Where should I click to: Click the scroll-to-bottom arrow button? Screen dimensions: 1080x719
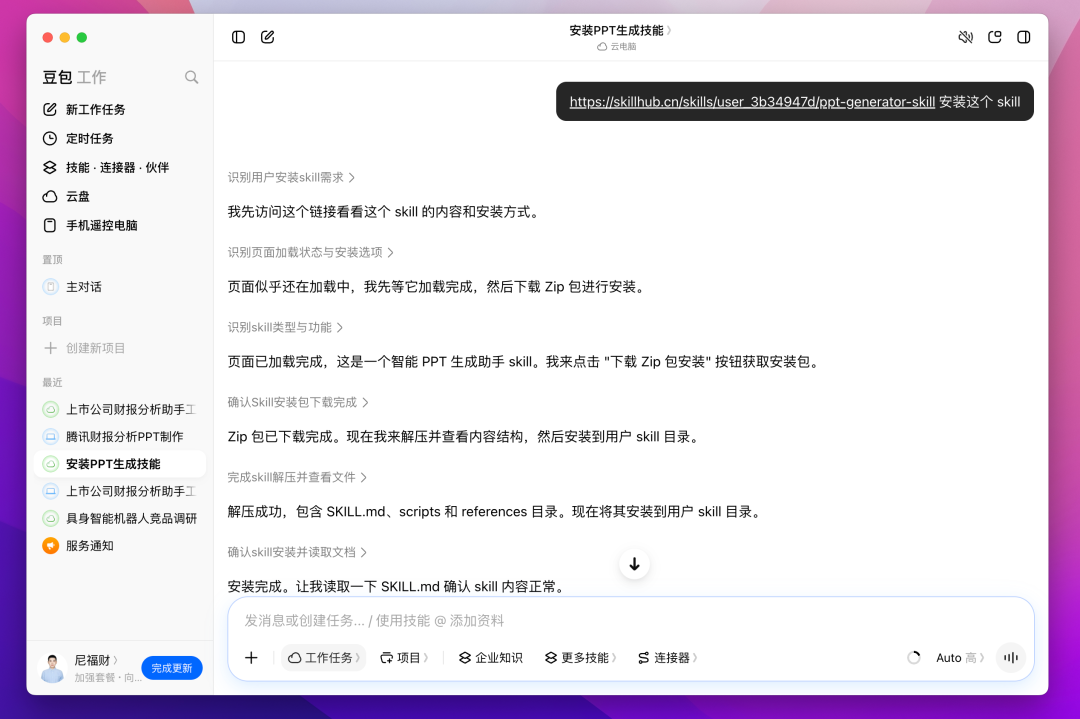pos(634,564)
